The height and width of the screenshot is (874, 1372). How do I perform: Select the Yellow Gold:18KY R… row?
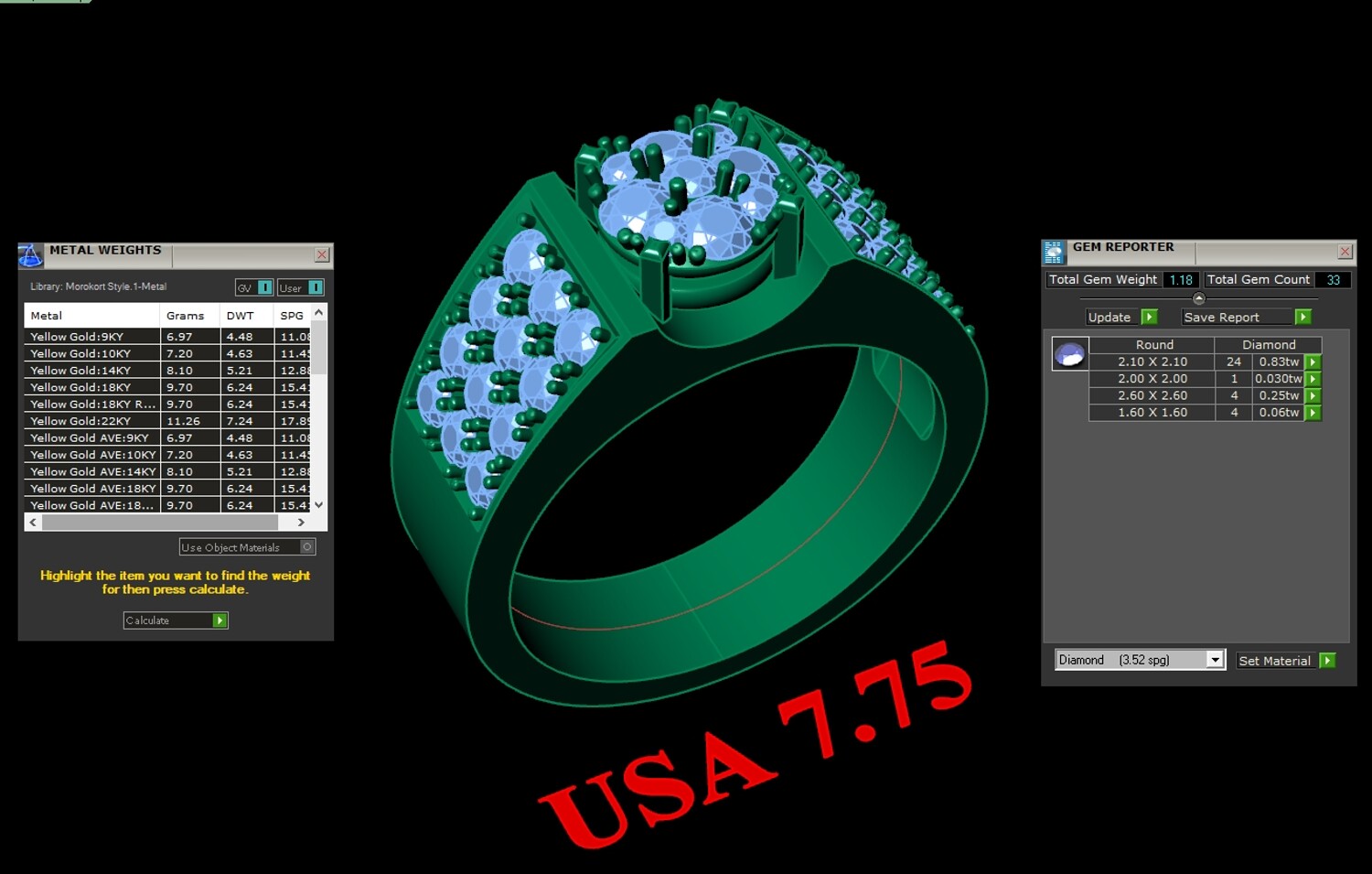167,405
